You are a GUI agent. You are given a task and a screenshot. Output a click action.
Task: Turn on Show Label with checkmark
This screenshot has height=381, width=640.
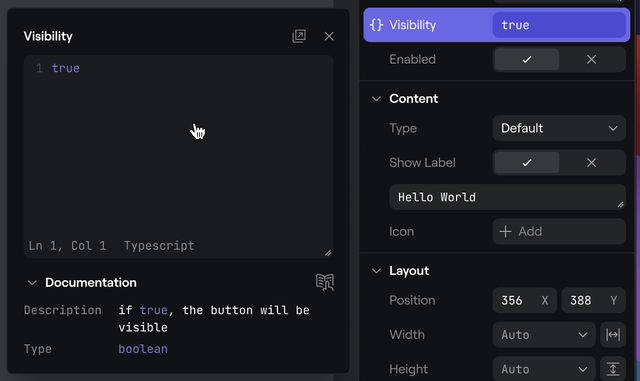tap(527, 163)
